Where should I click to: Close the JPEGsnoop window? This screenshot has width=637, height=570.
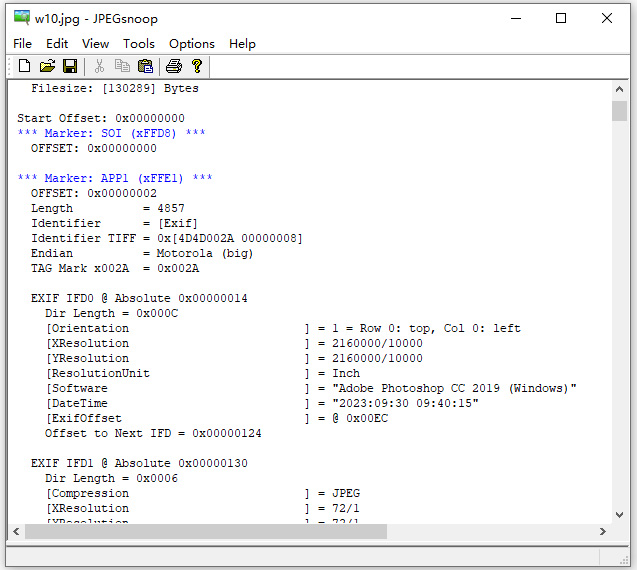(607, 18)
